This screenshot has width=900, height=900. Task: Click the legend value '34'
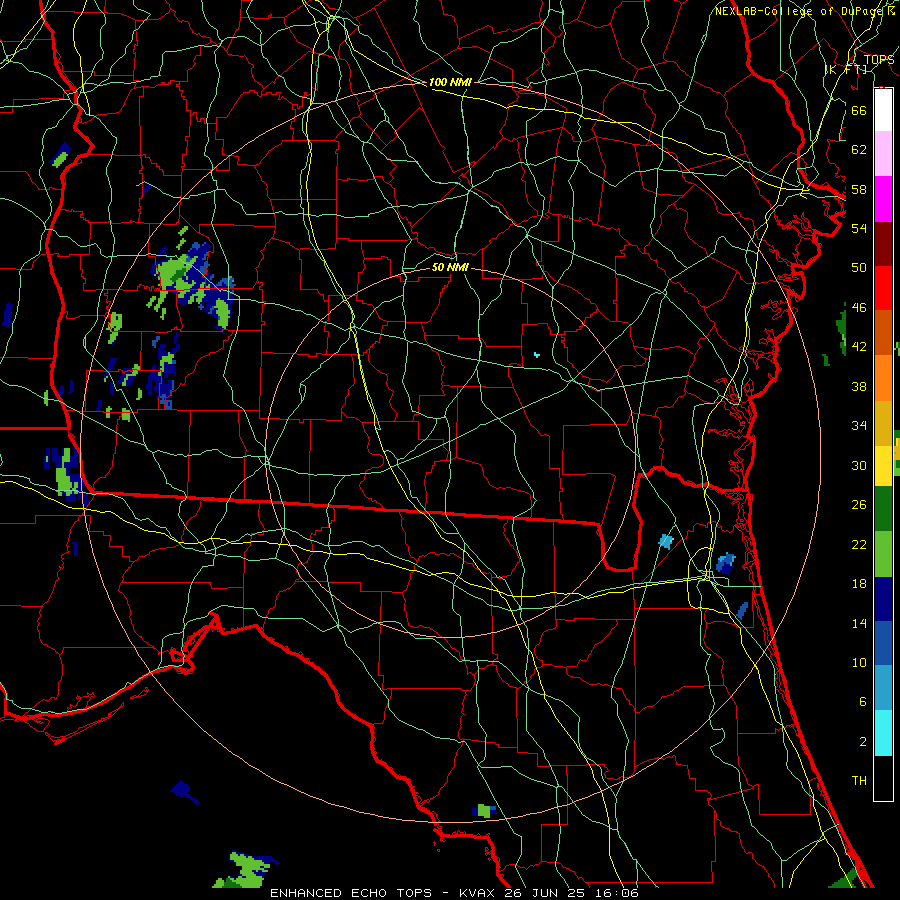point(859,426)
